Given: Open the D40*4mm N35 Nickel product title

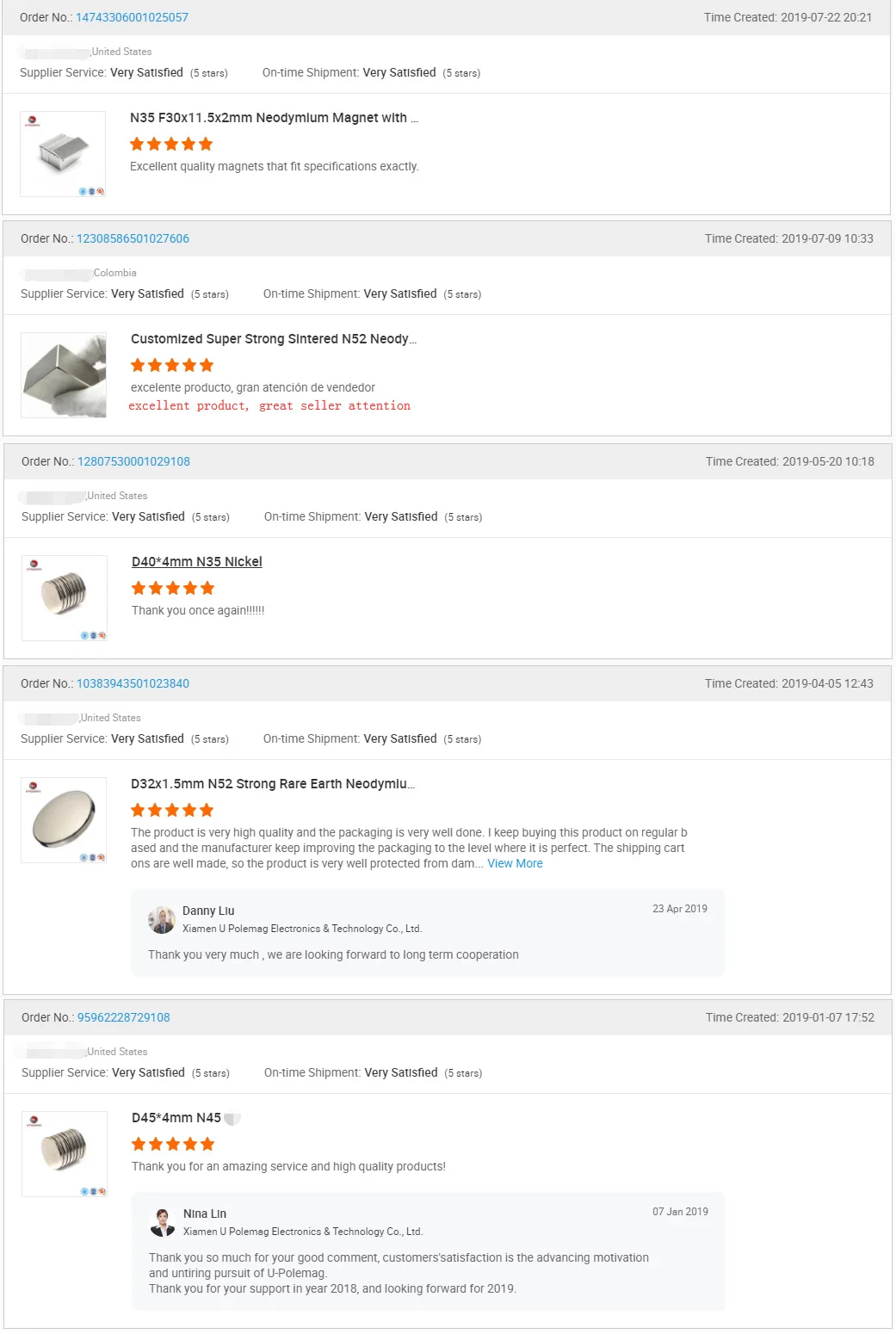Looking at the screenshot, I should 197,562.
